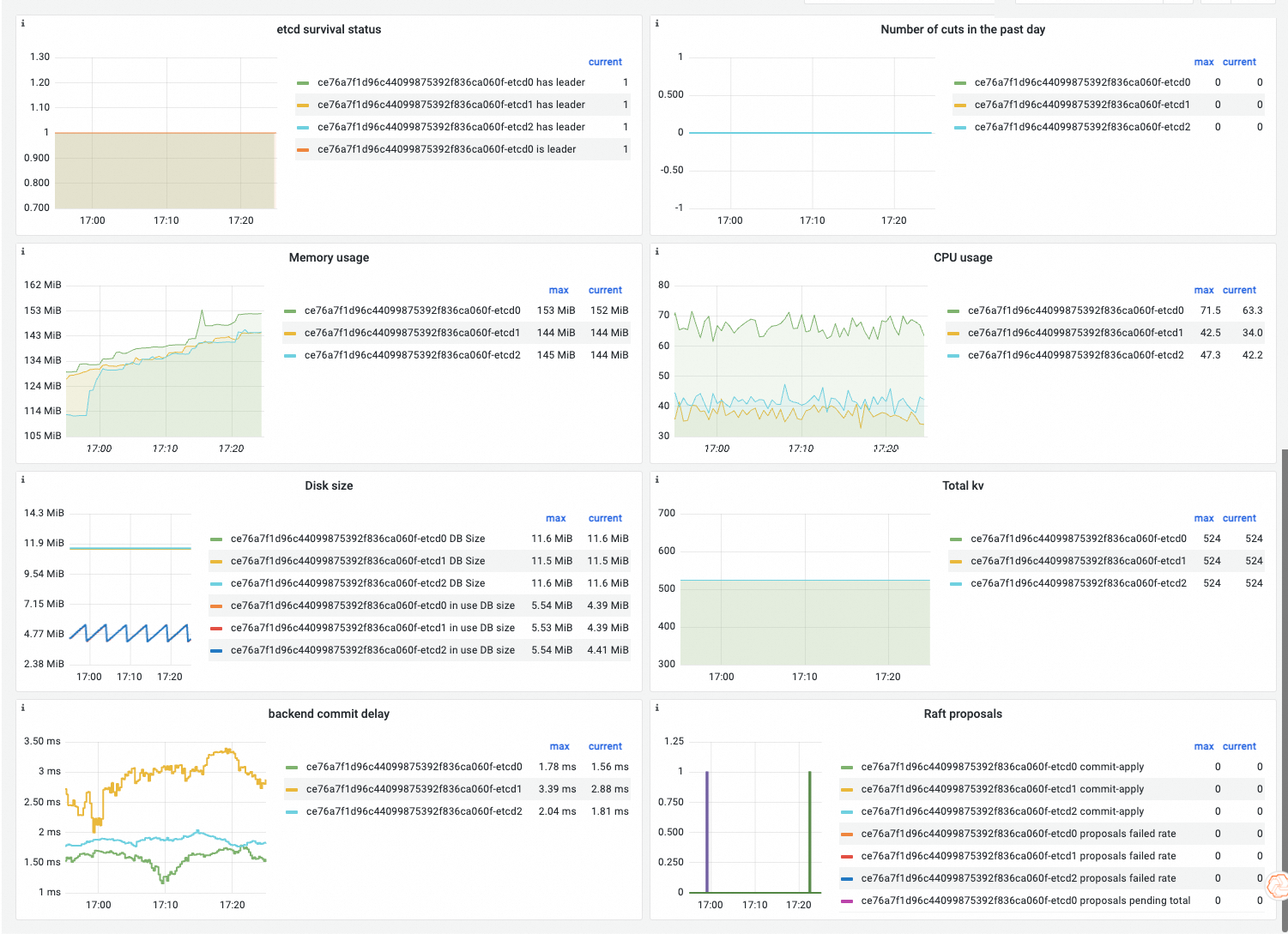Click blue swatch for etcd2 in use DB size
This screenshot has height=934, width=1288.
[216, 651]
